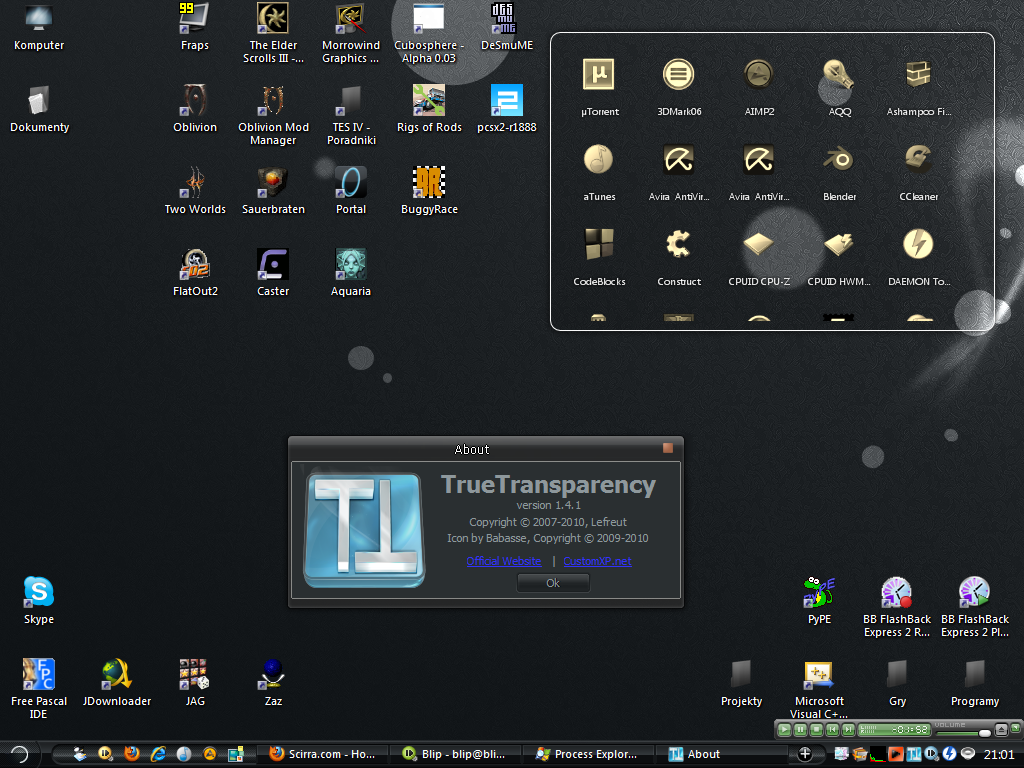Image resolution: width=1024 pixels, height=768 pixels.
Task: Select the Portal desktop shortcut
Action: pyautogui.click(x=351, y=191)
